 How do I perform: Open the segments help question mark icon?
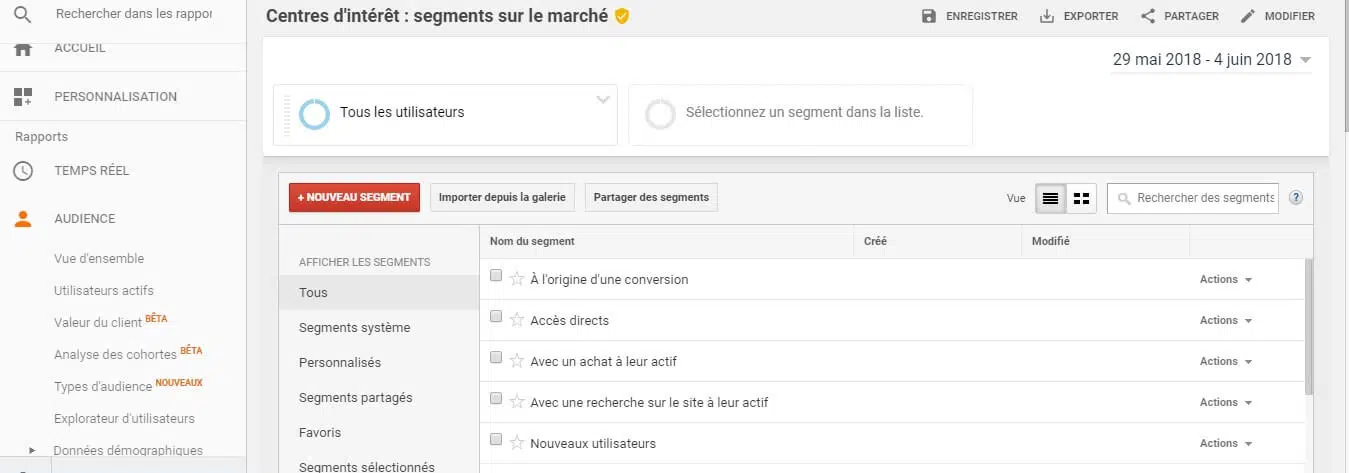[x=1296, y=198]
